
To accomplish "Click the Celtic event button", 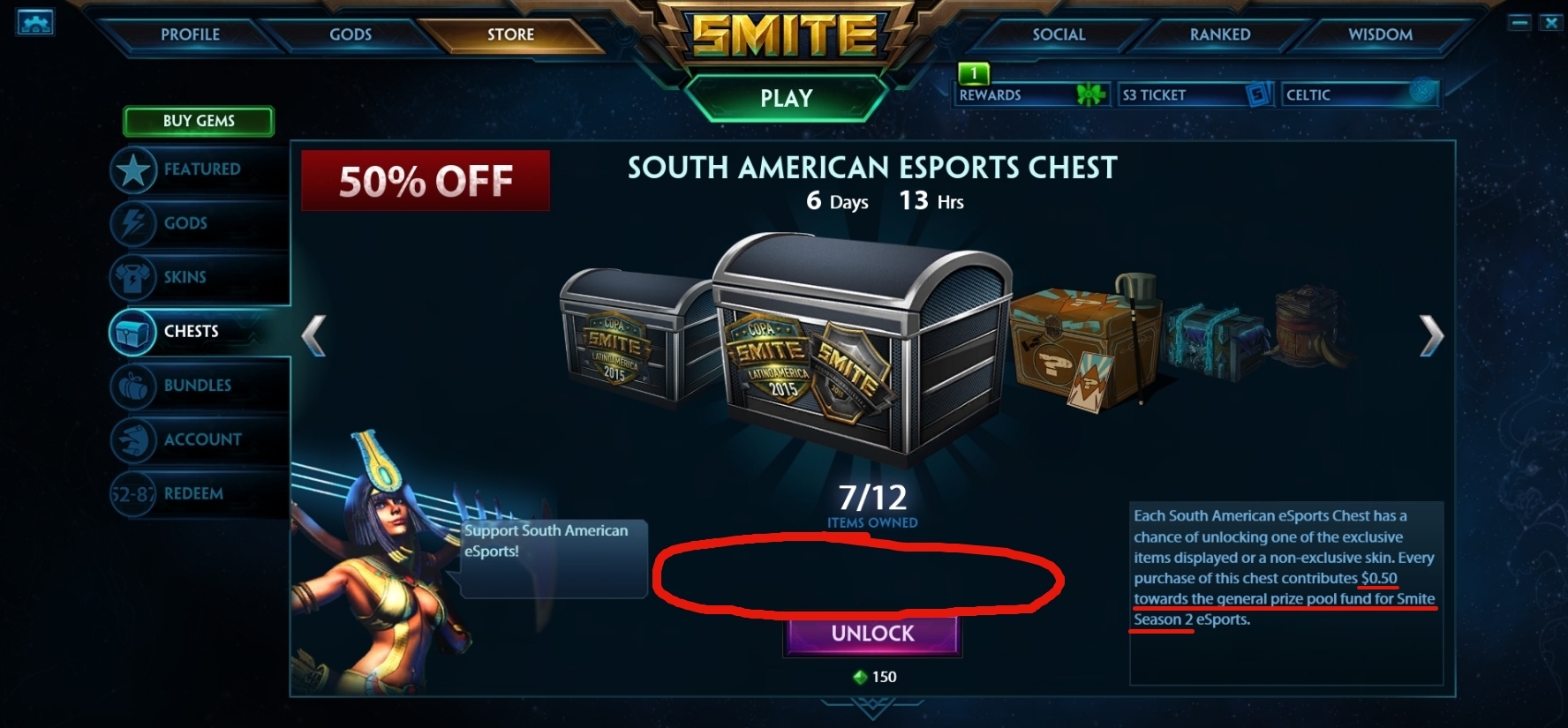I will point(1360,94).
